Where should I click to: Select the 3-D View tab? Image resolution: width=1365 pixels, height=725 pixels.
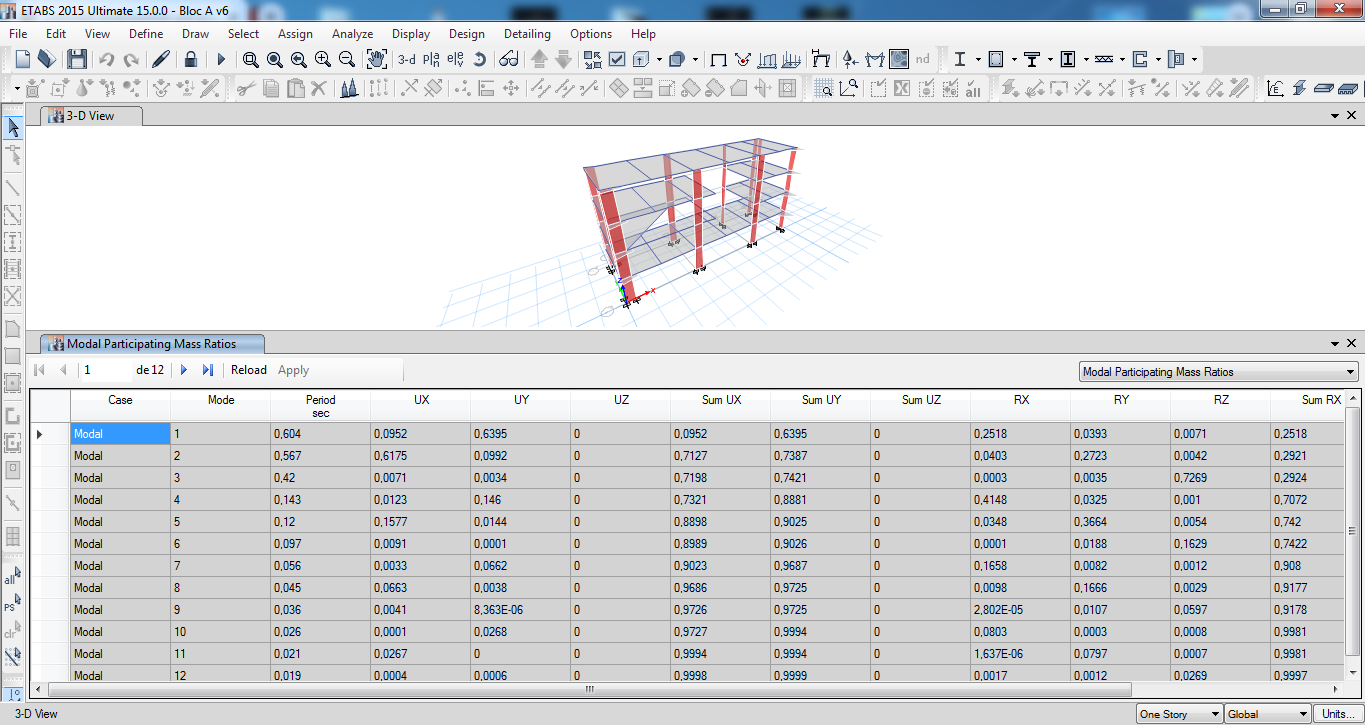click(x=91, y=116)
